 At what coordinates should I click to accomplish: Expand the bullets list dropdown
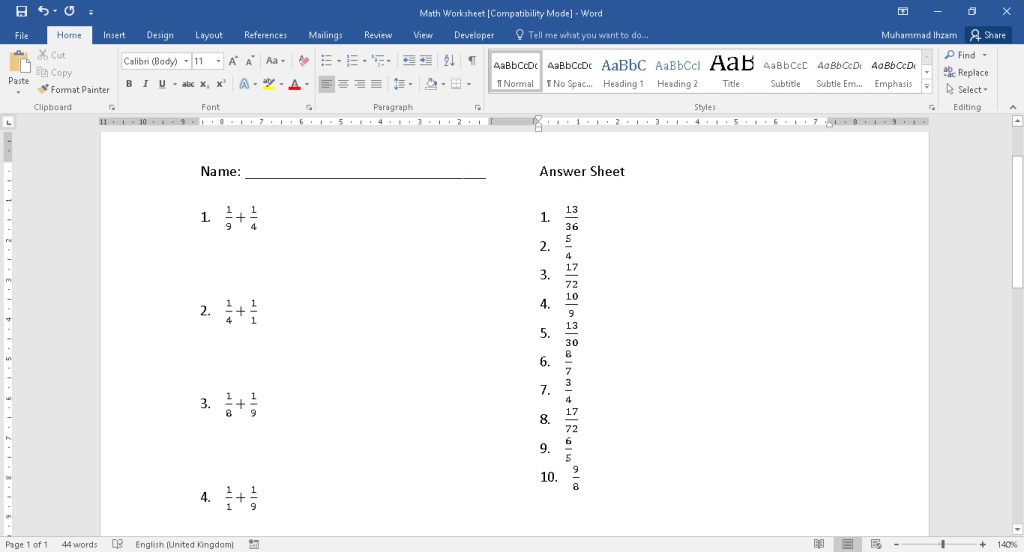[339, 61]
